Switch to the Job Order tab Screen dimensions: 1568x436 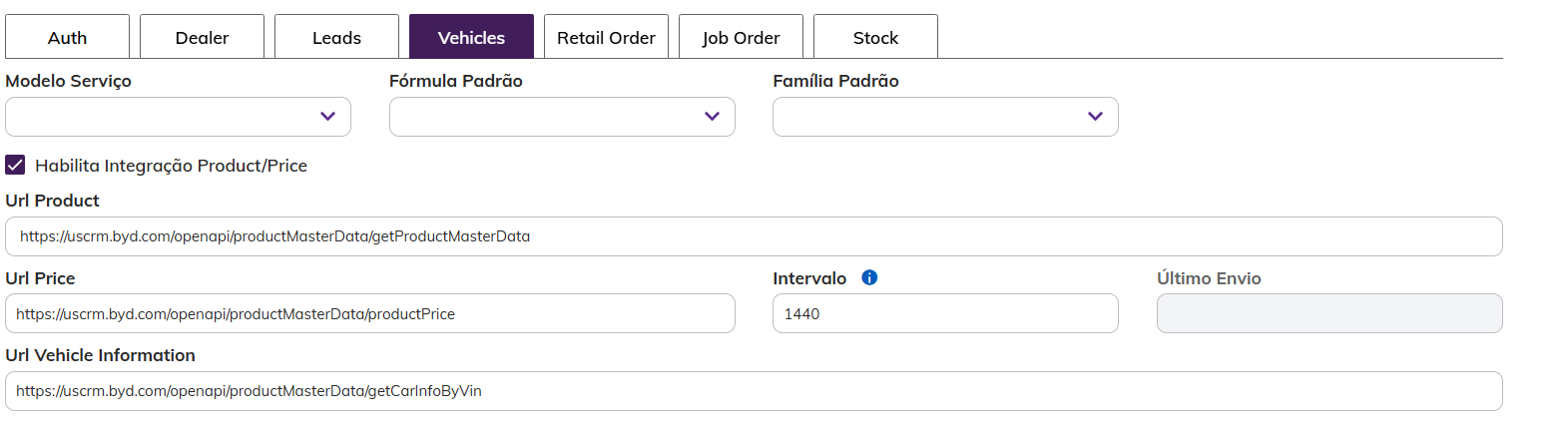click(x=741, y=37)
